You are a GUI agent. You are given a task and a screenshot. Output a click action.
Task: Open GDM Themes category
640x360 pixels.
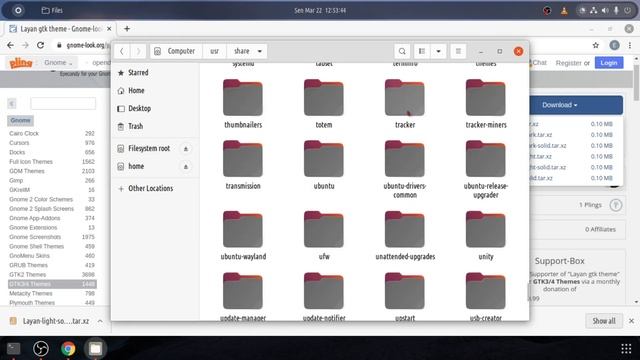[27, 171]
